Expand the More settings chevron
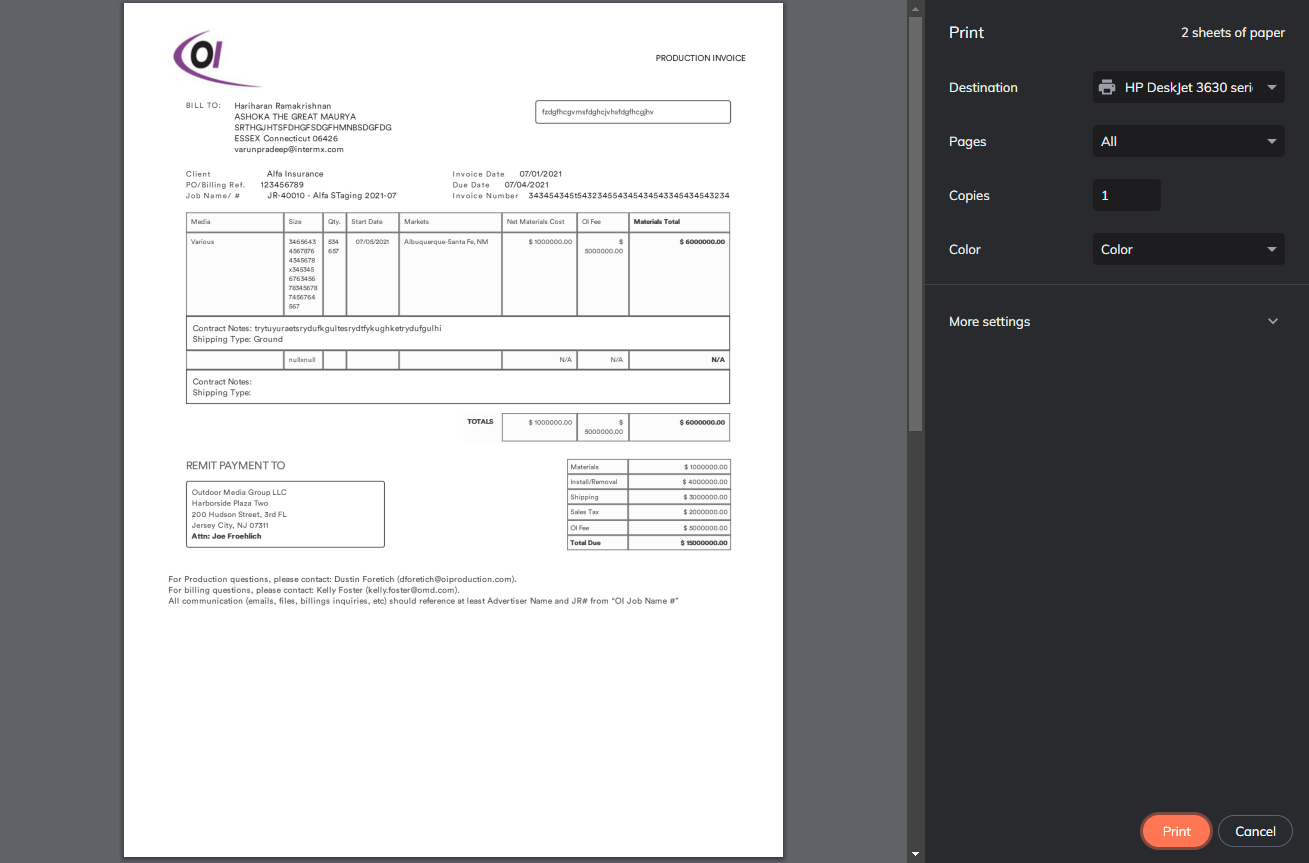 tap(1272, 322)
